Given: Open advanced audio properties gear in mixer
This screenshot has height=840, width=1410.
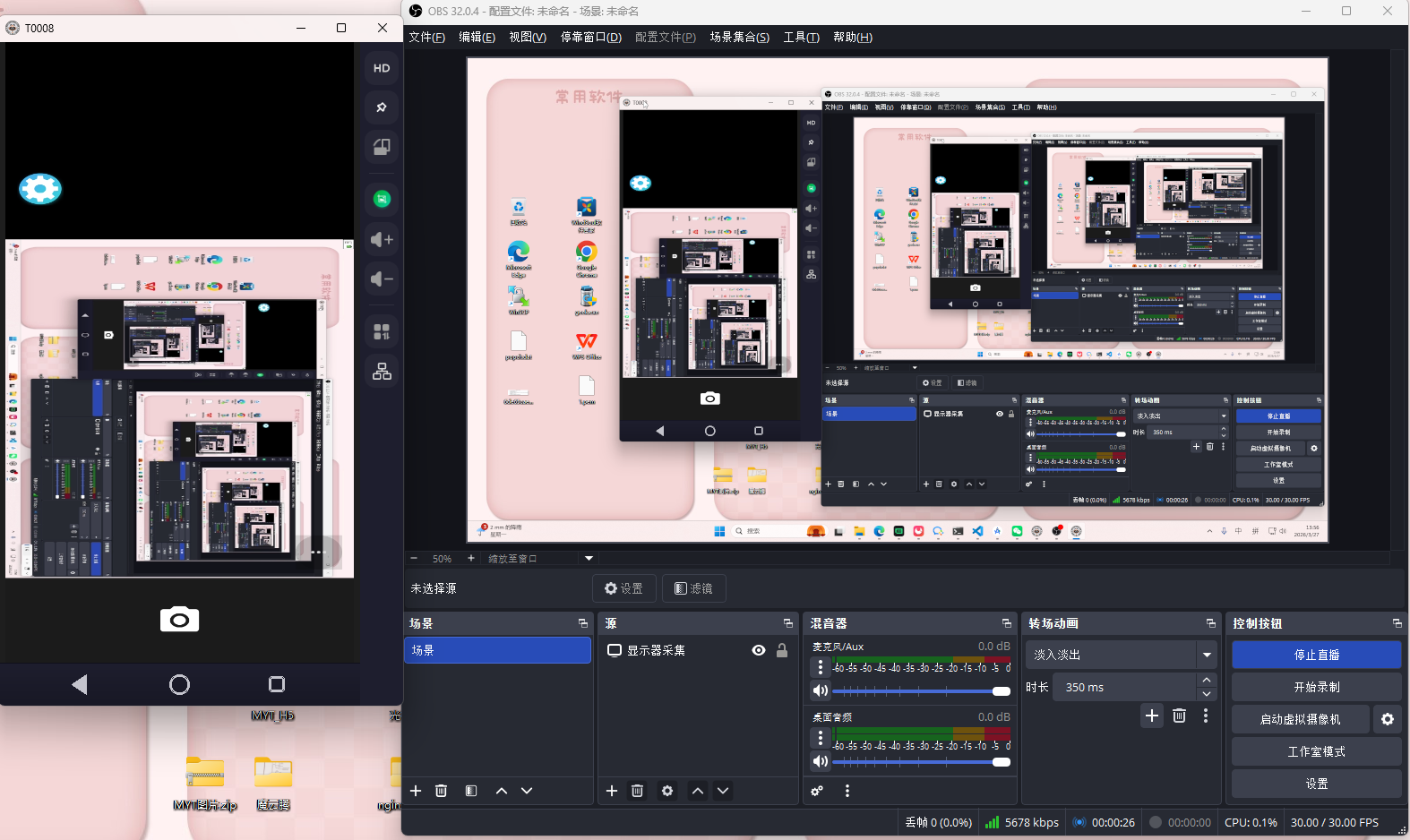Looking at the screenshot, I should point(817,791).
